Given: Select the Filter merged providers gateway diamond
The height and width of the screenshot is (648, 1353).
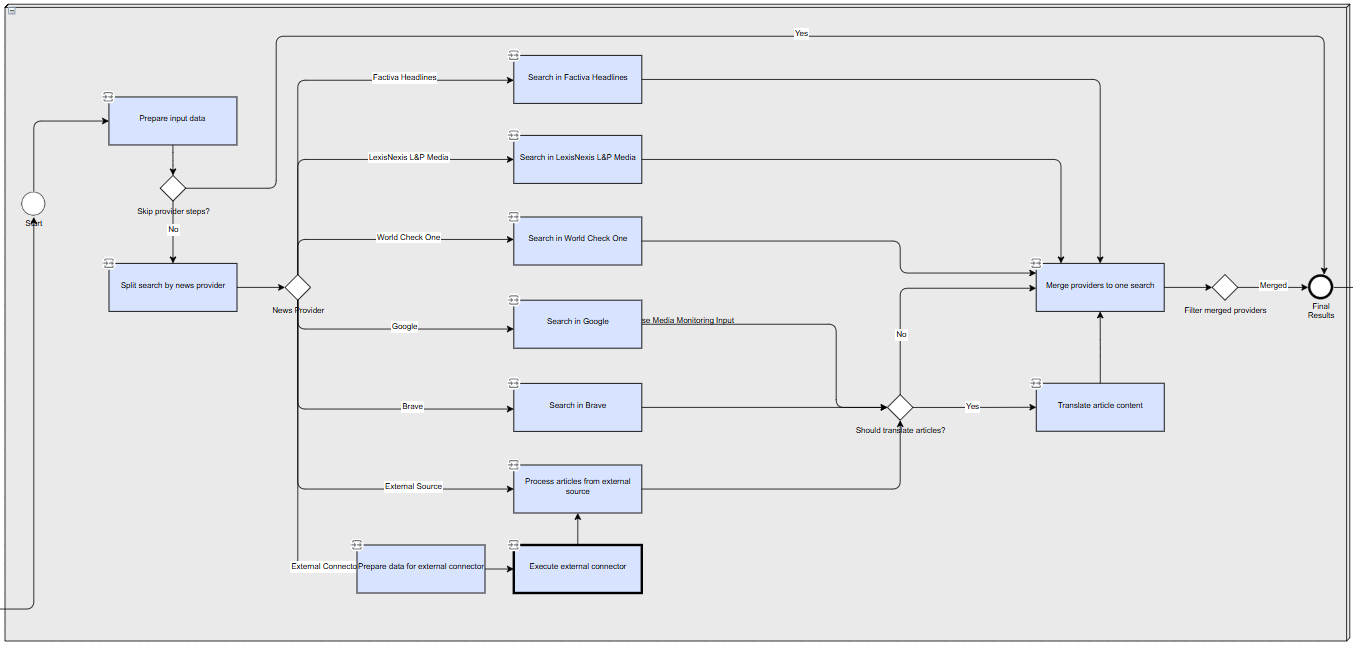Looking at the screenshot, I should (x=1224, y=287).
